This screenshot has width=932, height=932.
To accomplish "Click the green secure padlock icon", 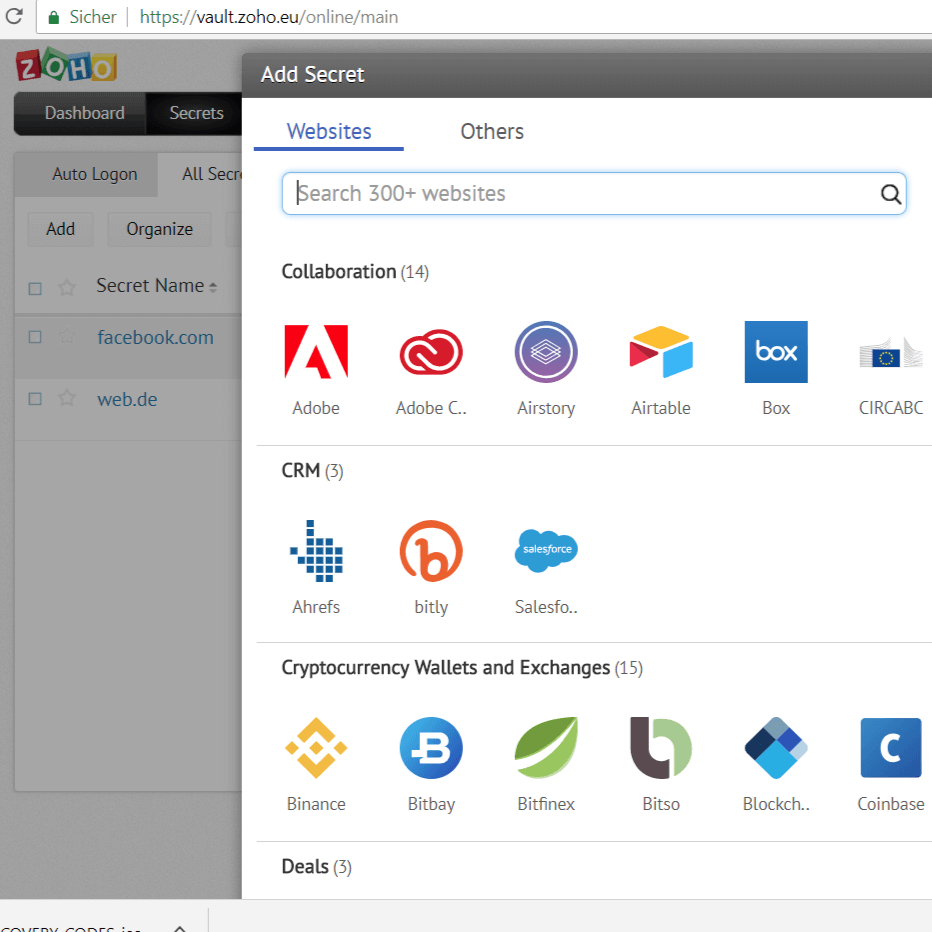I will (53, 17).
